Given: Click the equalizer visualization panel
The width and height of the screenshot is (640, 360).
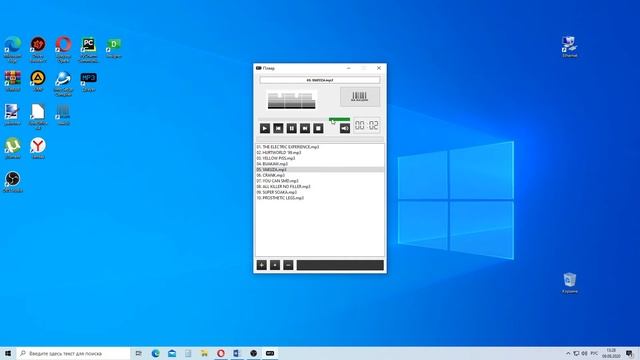Looking at the screenshot, I should click(x=291, y=100).
